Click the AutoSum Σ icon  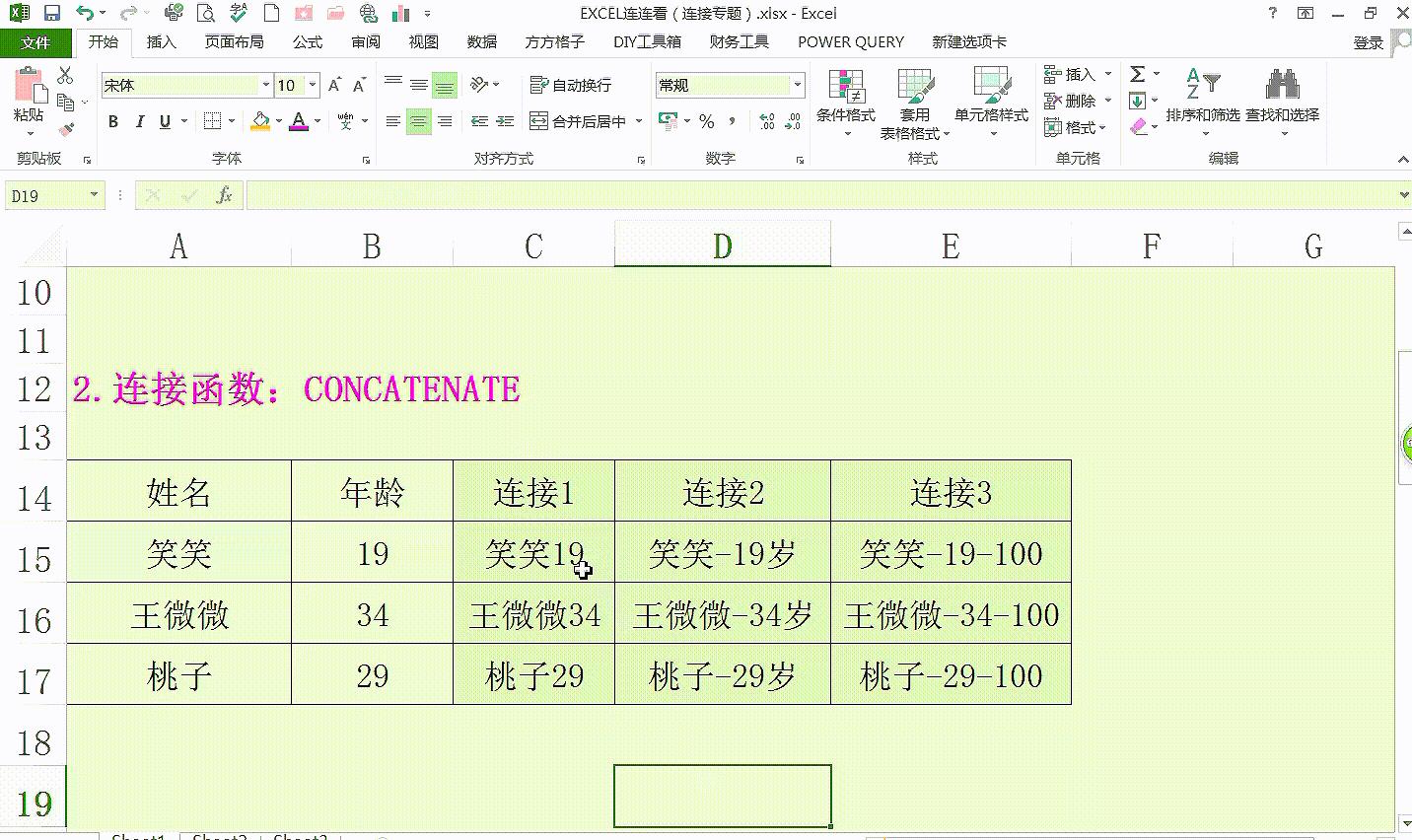[x=1139, y=73]
